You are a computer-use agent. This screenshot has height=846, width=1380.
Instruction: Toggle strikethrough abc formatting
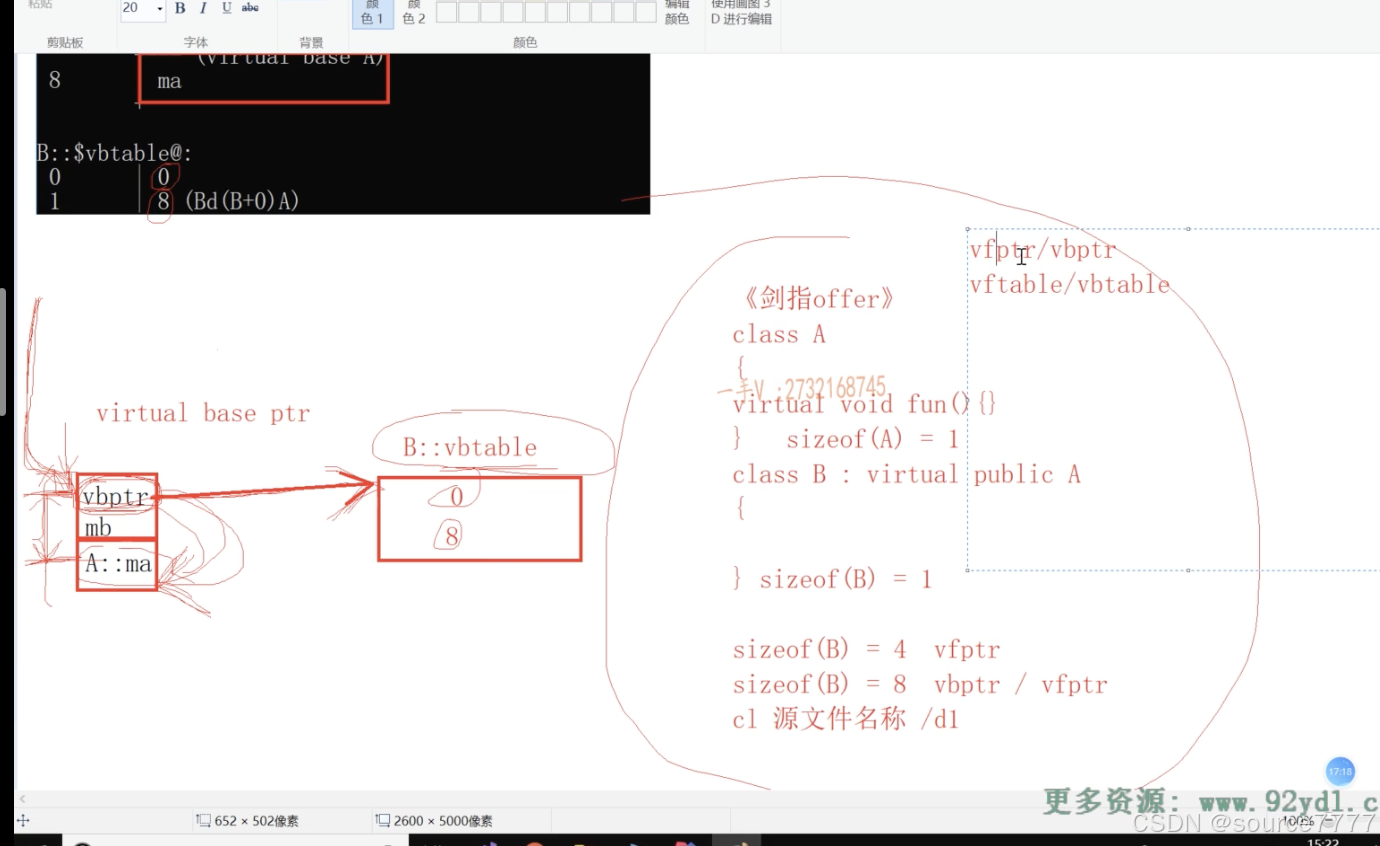tap(250, 8)
